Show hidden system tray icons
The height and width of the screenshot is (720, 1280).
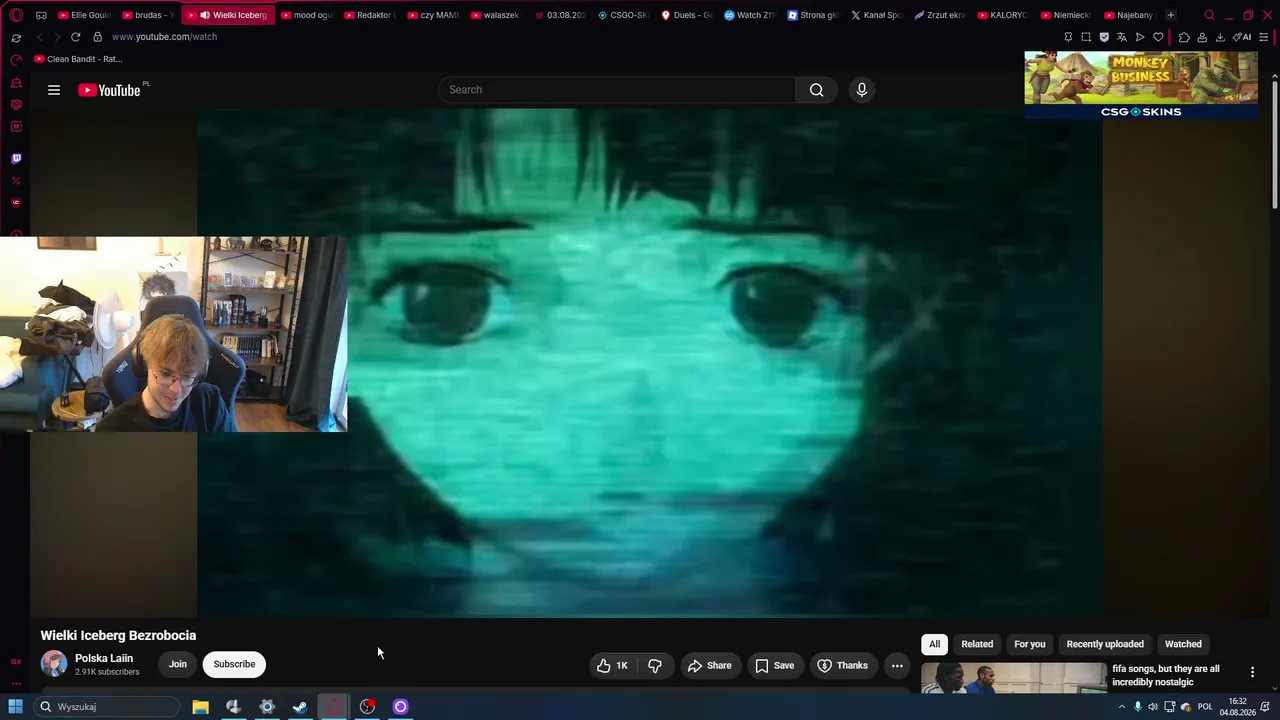point(1121,707)
